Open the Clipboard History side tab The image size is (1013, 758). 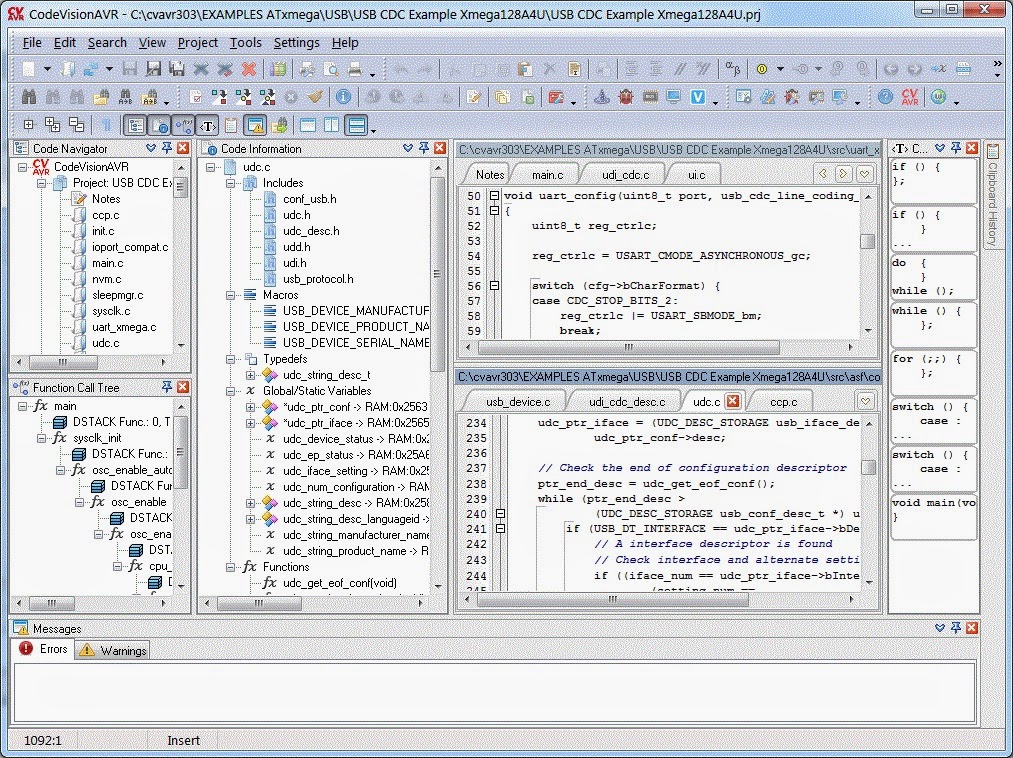click(x=993, y=195)
